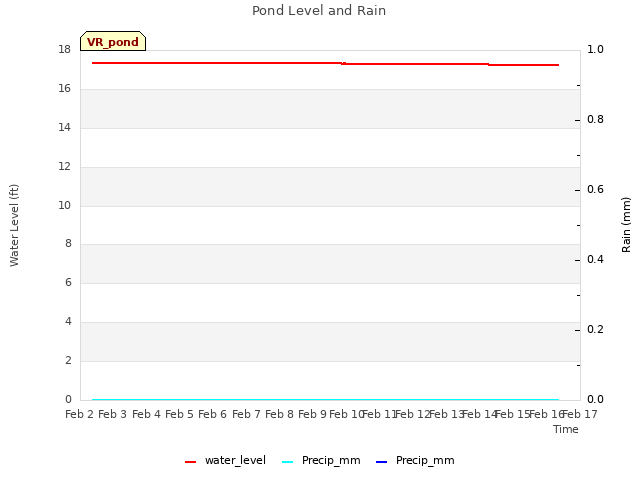Click the Rain (mm) axis title
Viewport: 640px width, 480px height.
[626, 225]
